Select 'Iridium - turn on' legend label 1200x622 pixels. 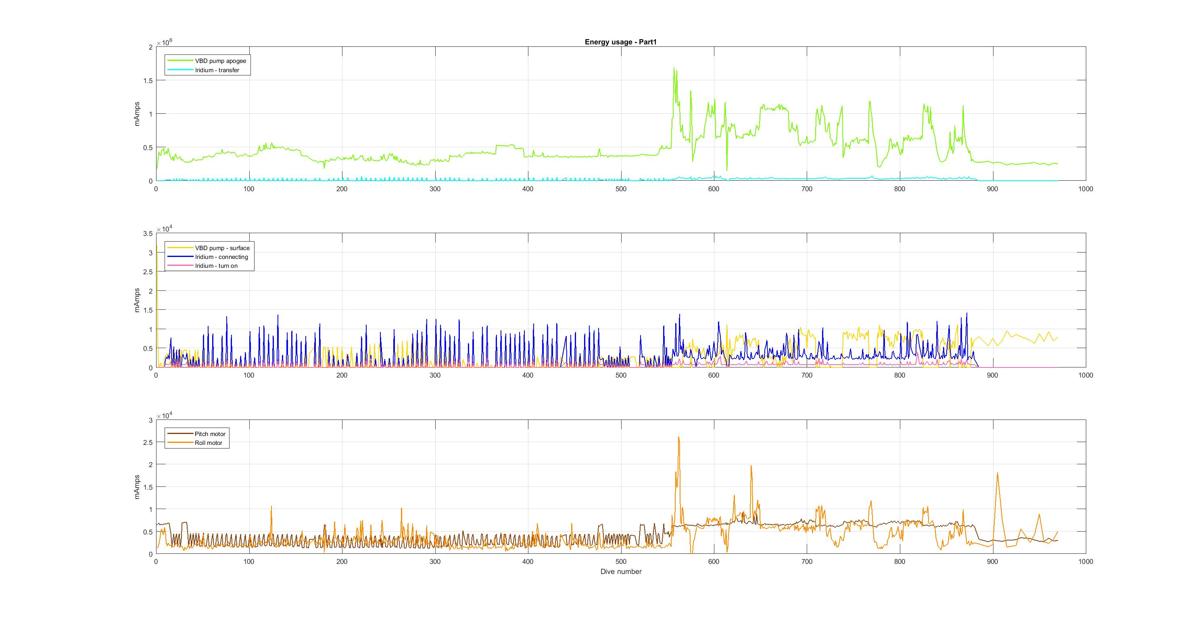pyautogui.click(x=217, y=265)
